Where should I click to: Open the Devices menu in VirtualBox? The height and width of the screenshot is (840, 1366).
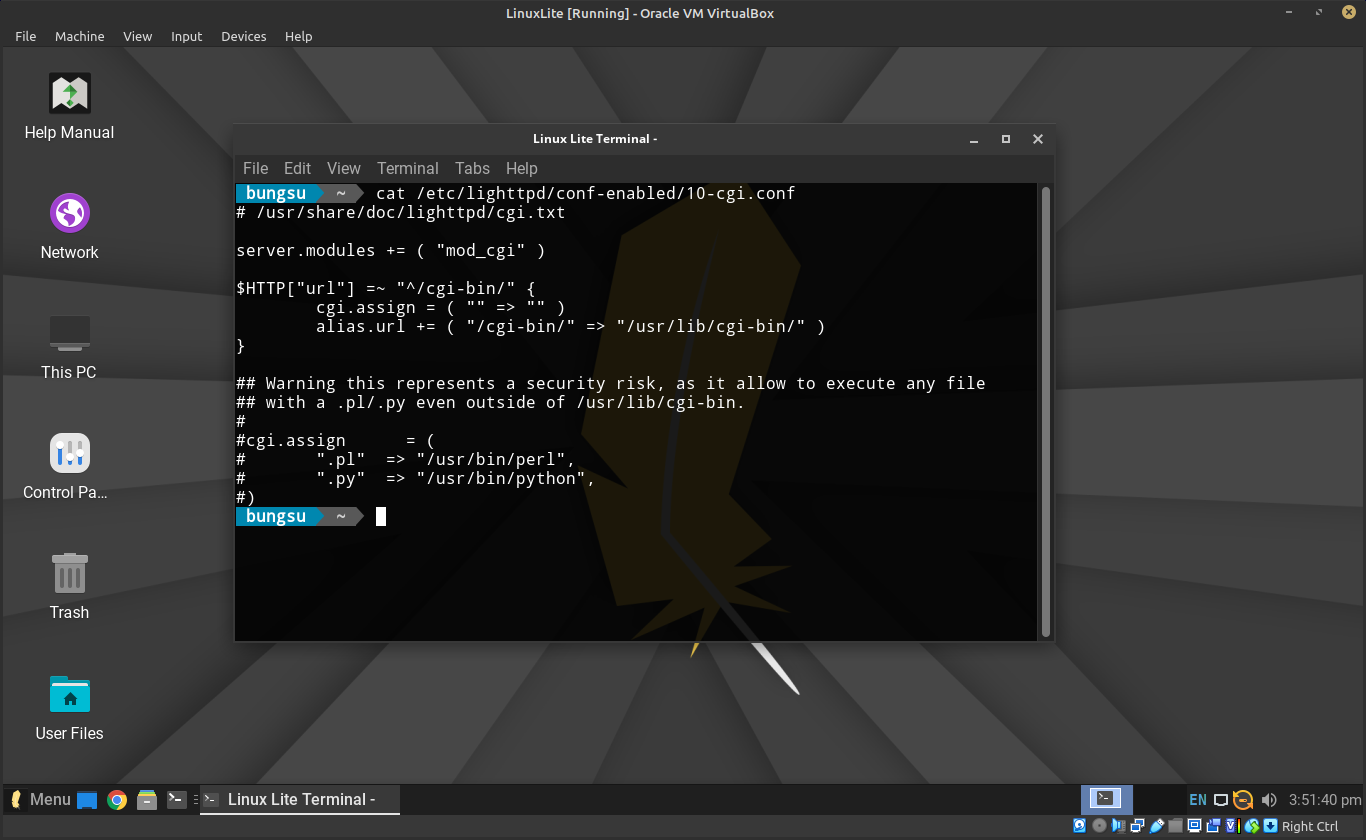pyautogui.click(x=243, y=36)
